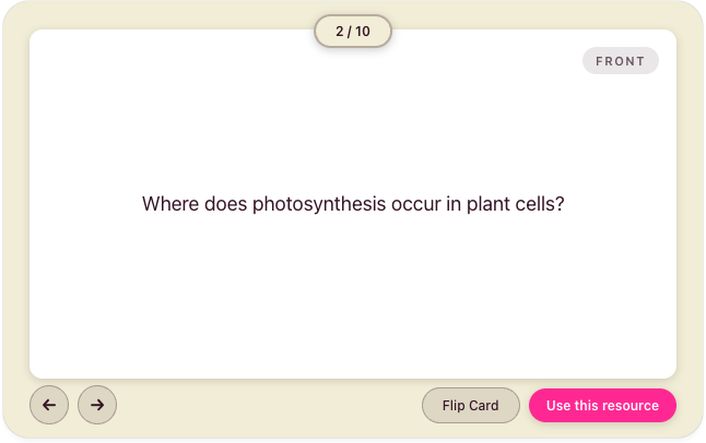The height and width of the screenshot is (443, 706).
Task: Click the left arrow previous card icon
Action: click(49, 405)
